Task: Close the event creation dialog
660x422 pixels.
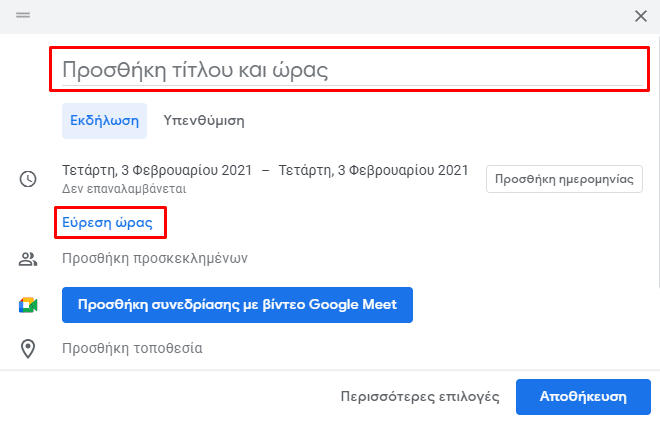Action: click(x=641, y=16)
